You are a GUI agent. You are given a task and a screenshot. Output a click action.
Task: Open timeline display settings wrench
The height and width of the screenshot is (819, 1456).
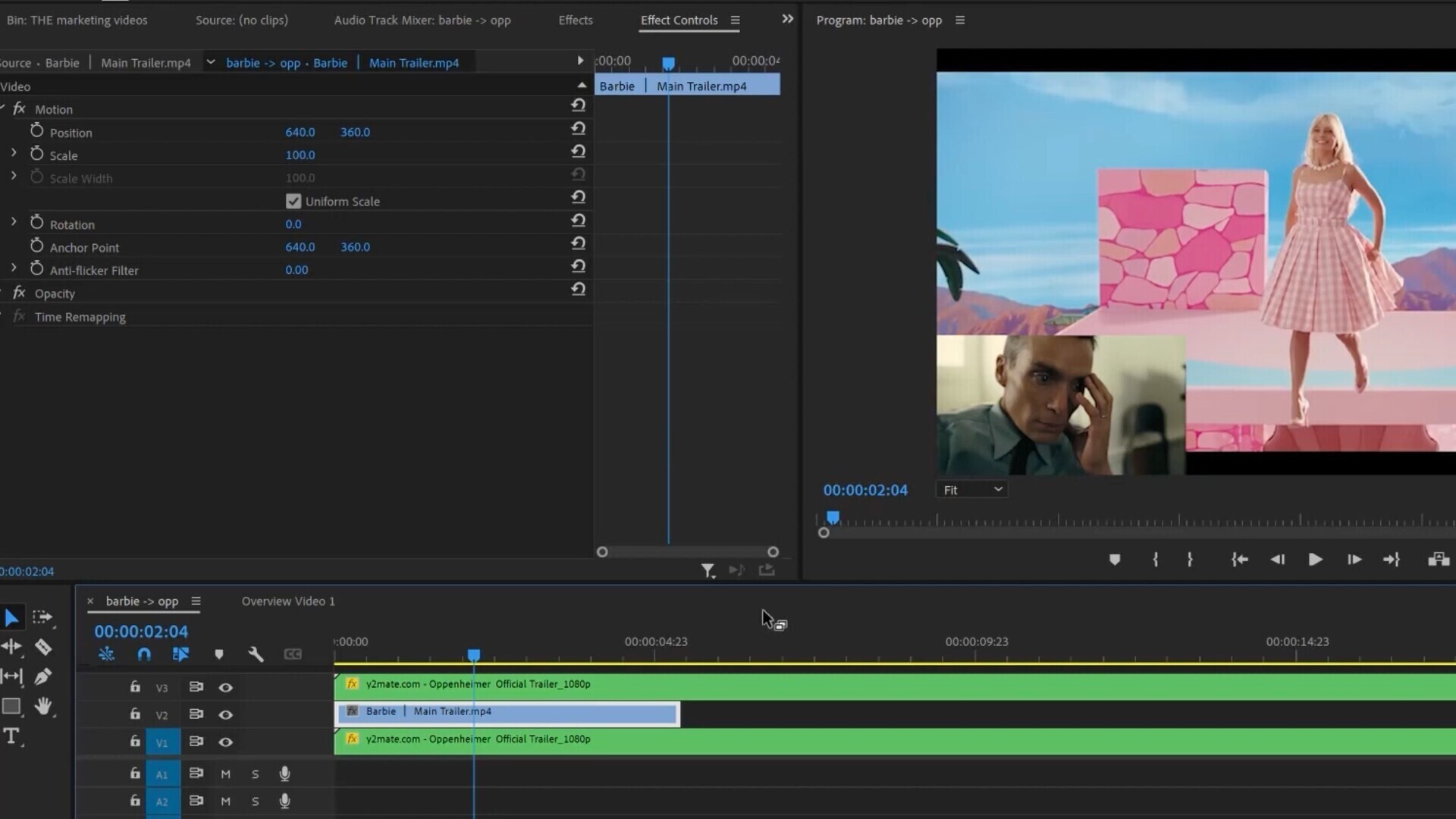click(256, 654)
